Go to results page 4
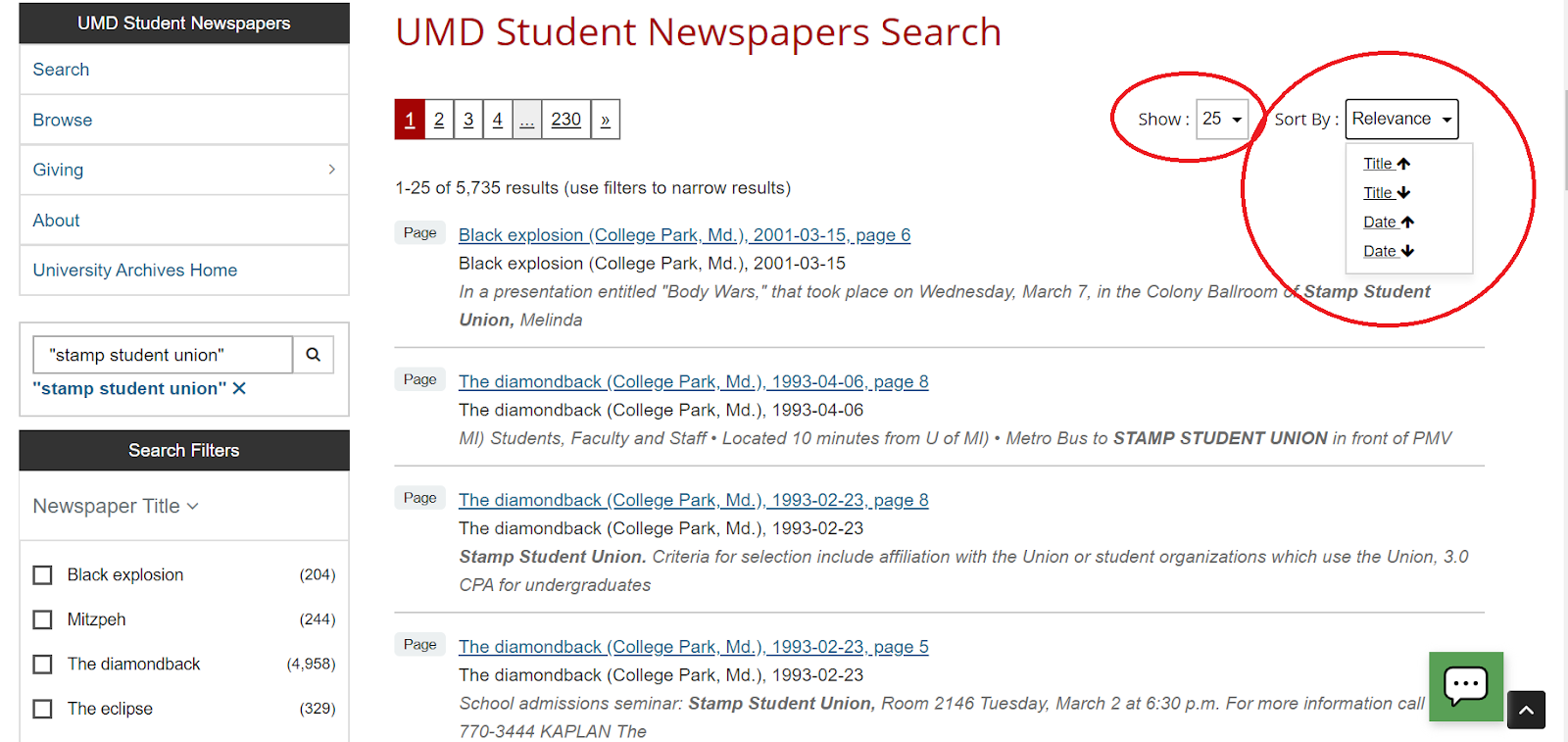Image resolution: width=1568 pixels, height=742 pixels. click(498, 120)
